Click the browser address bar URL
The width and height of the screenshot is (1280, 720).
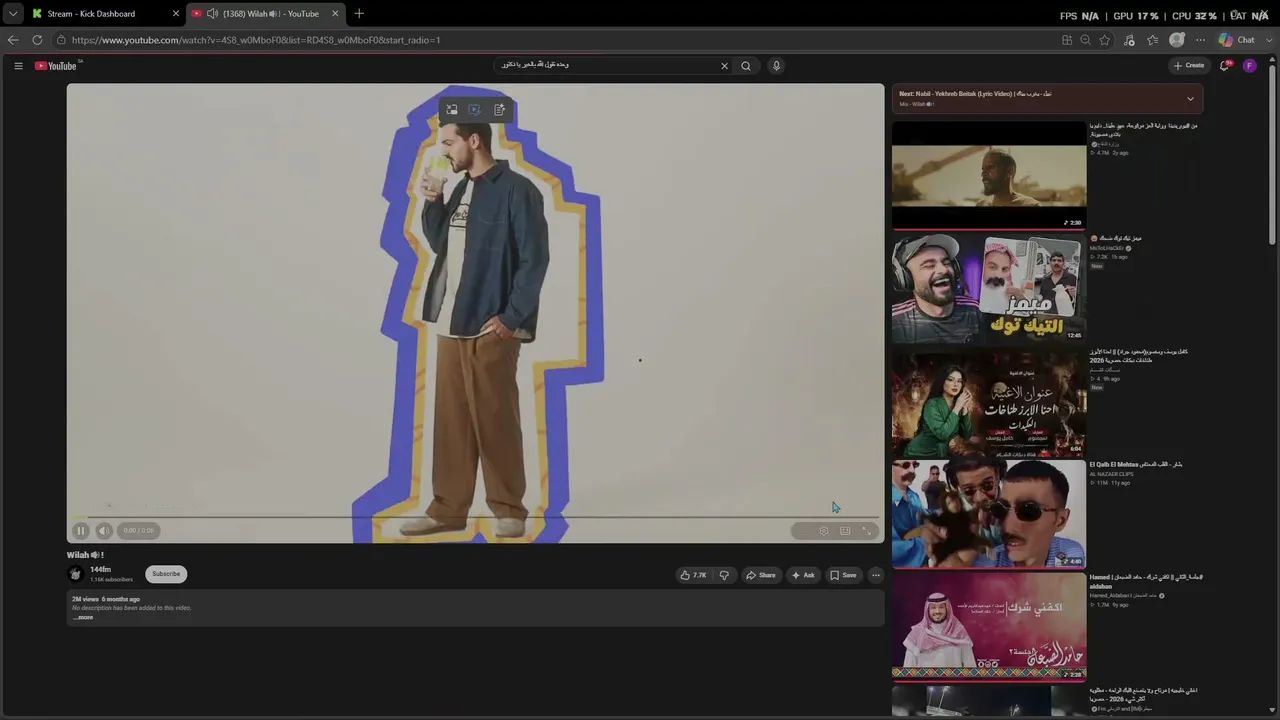[256, 40]
